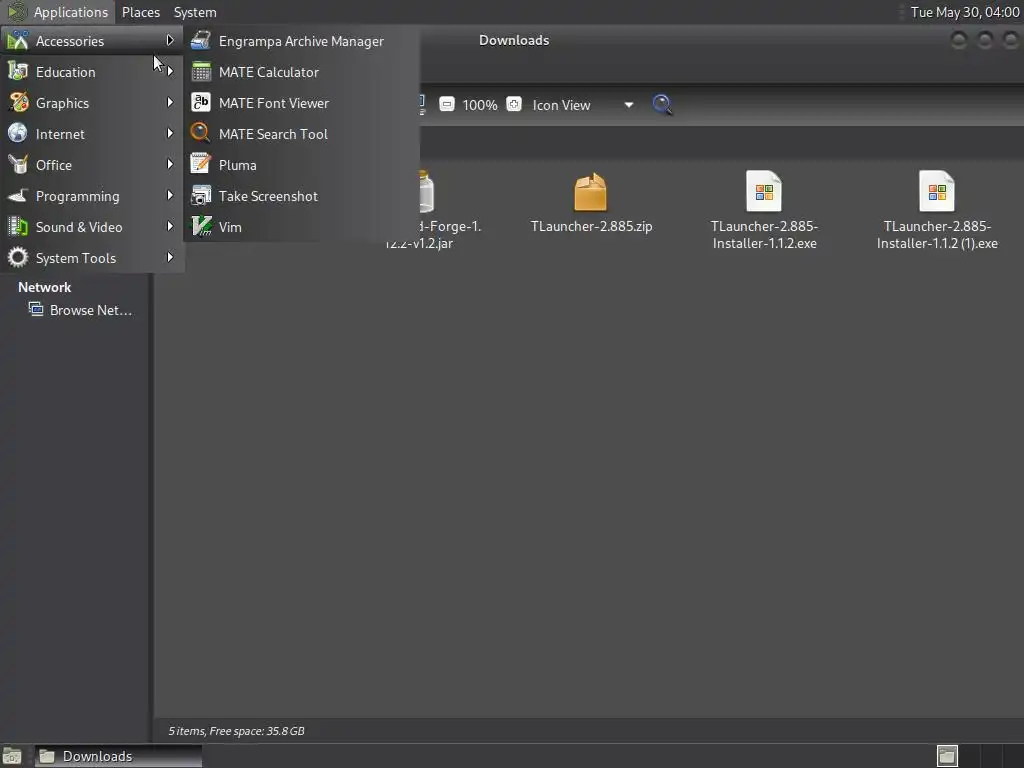Image resolution: width=1024 pixels, height=768 pixels.
Task: Click the MATE Font Viewer icon
Action: point(200,103)
